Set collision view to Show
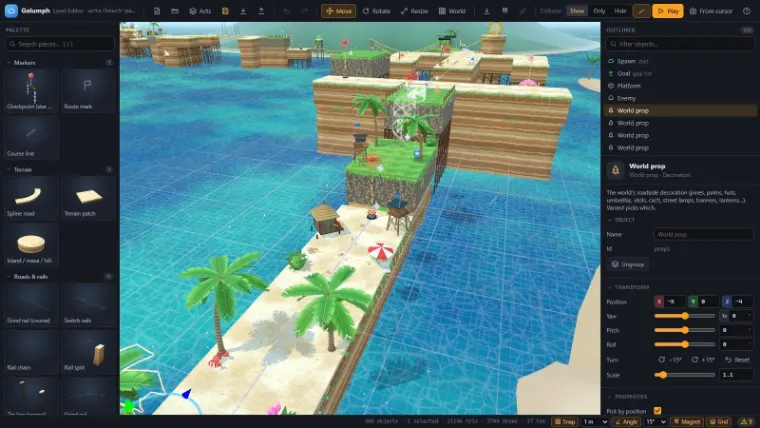The height and width of the screenshot is (428, 760). [577, 11]
